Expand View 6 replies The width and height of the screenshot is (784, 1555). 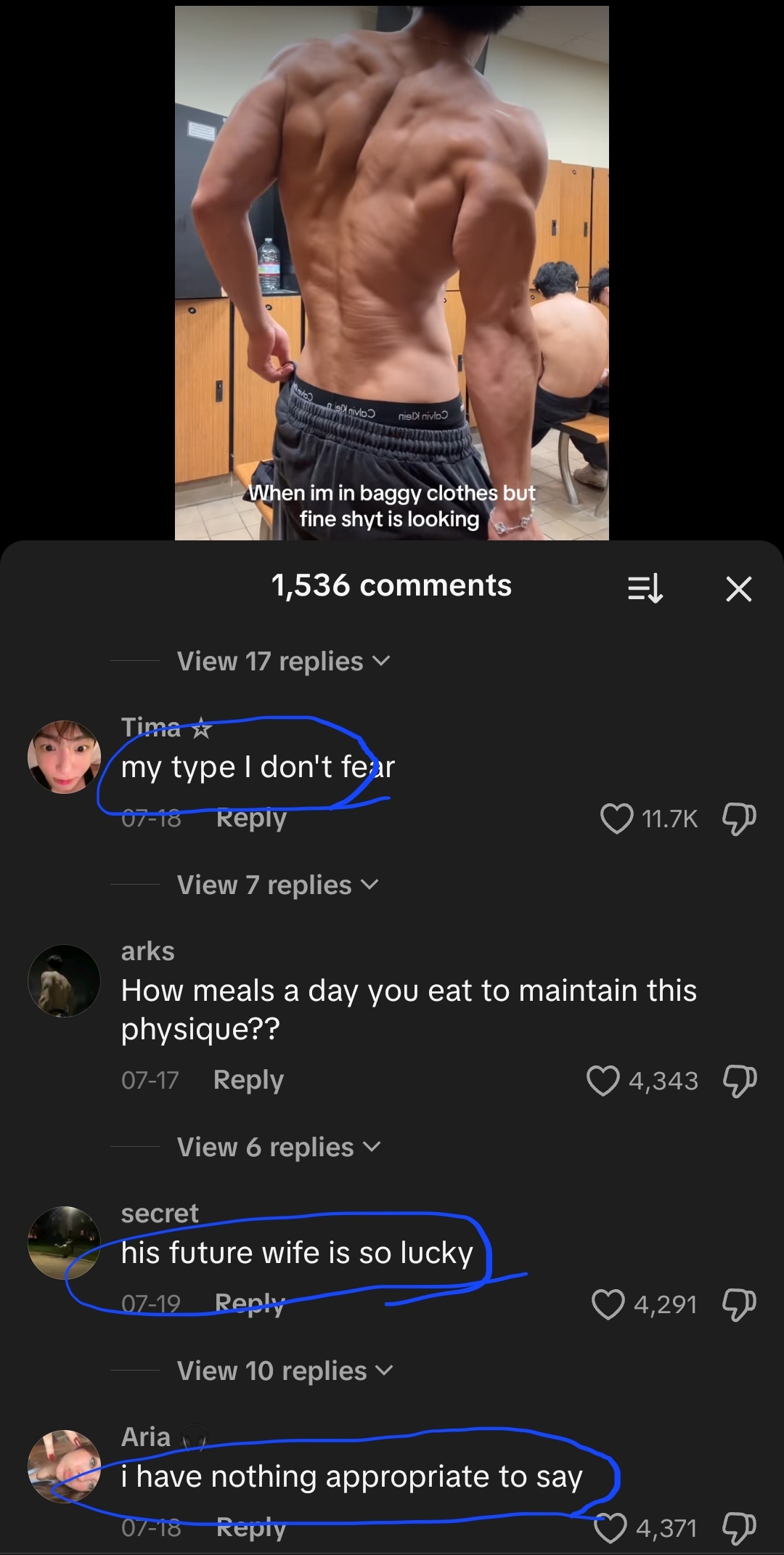(278, 1147)
